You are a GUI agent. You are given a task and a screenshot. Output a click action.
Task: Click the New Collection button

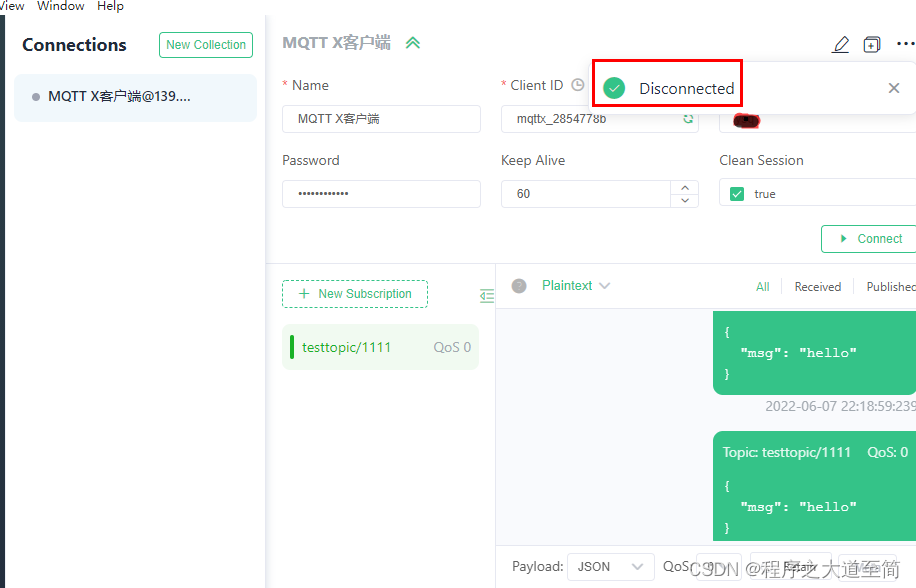pyautogui.click(x=206, y=45)
